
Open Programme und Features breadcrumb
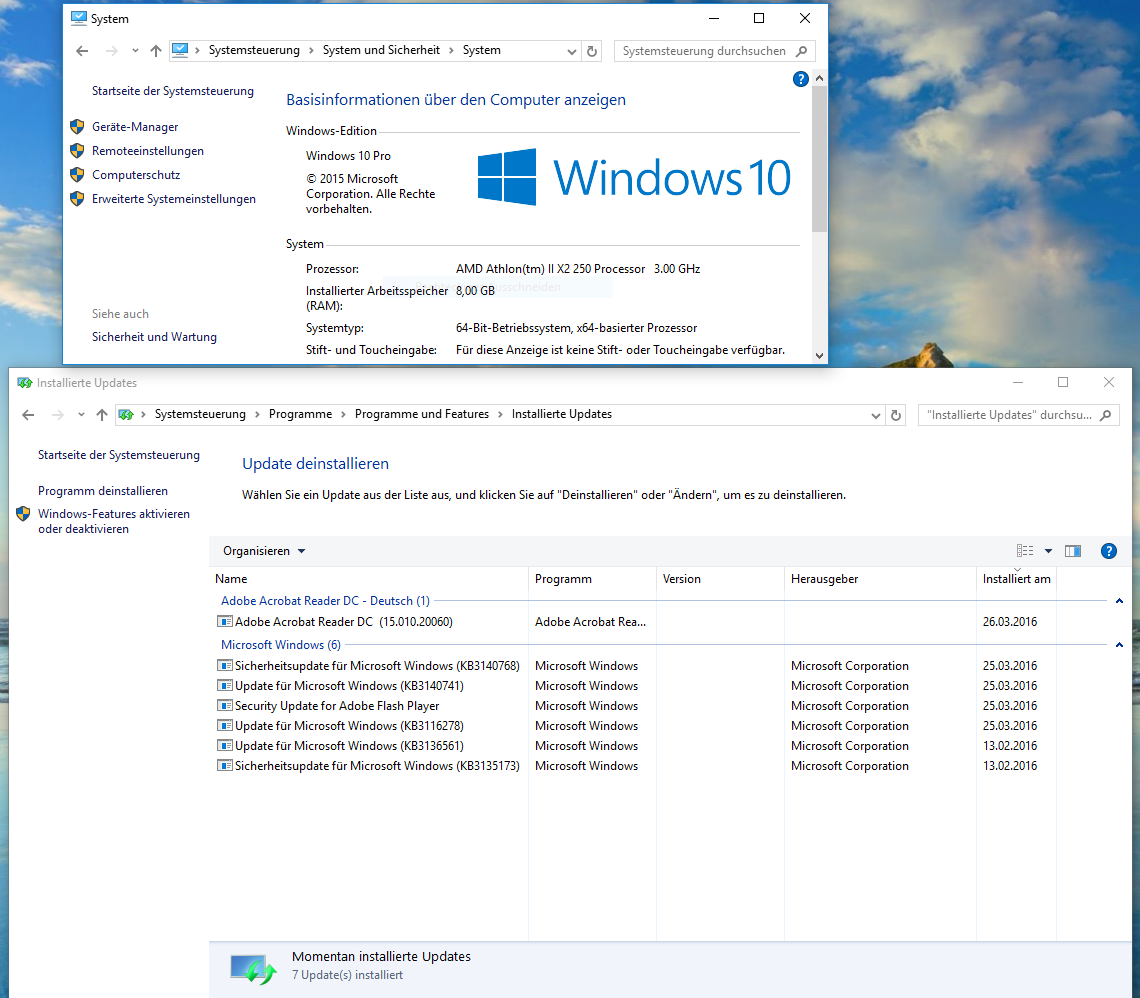[422, 414]
